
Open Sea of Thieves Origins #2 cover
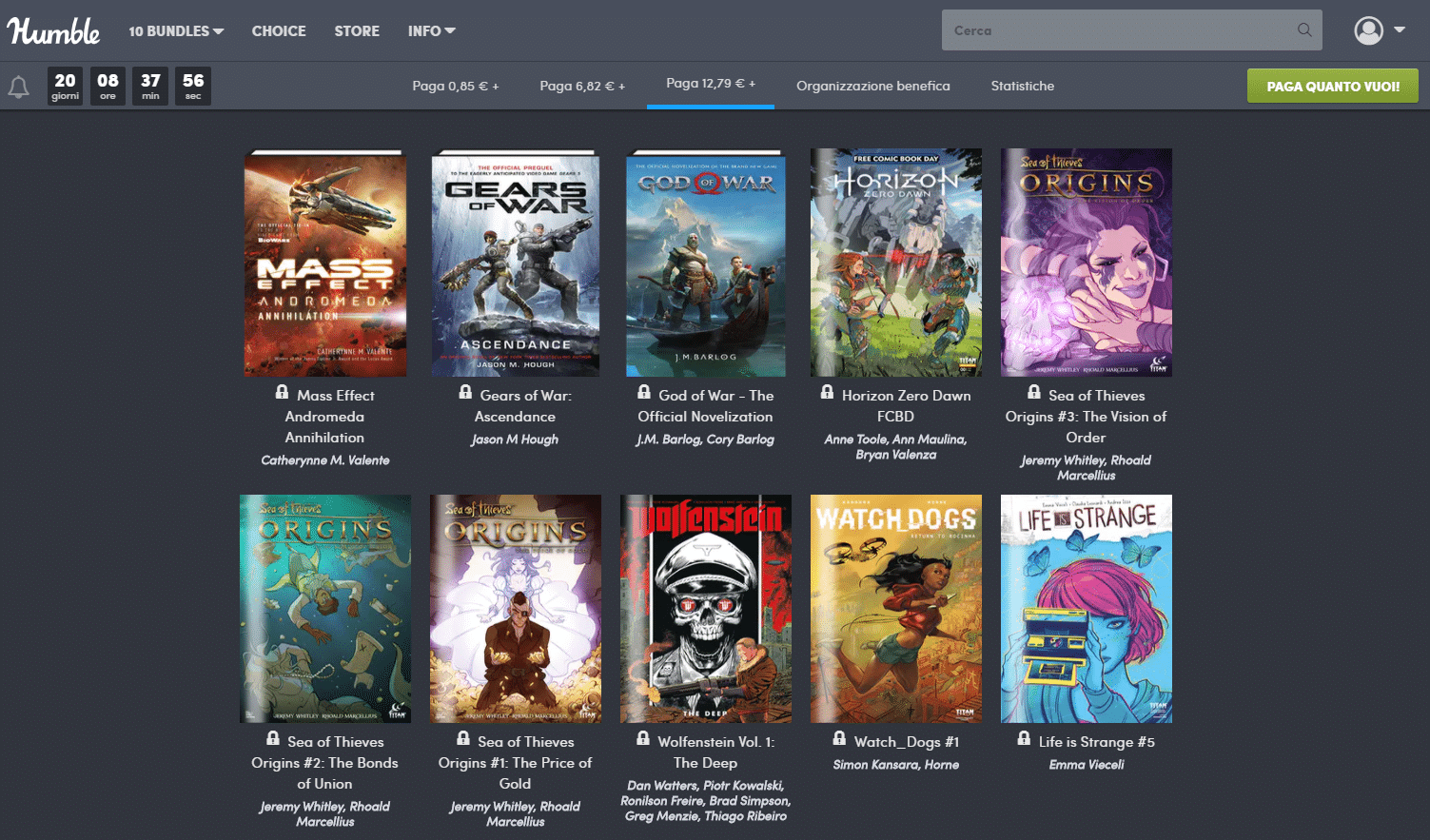325,609
